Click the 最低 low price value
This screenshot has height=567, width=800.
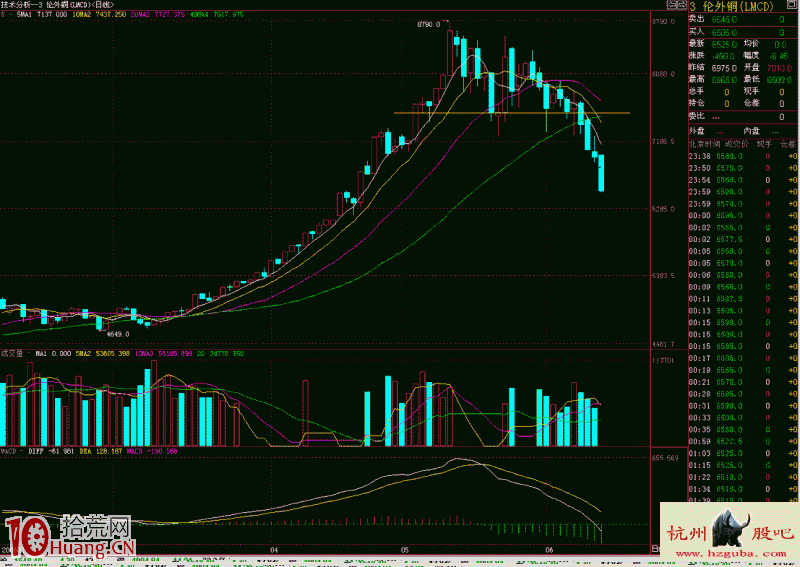point(779,80)
